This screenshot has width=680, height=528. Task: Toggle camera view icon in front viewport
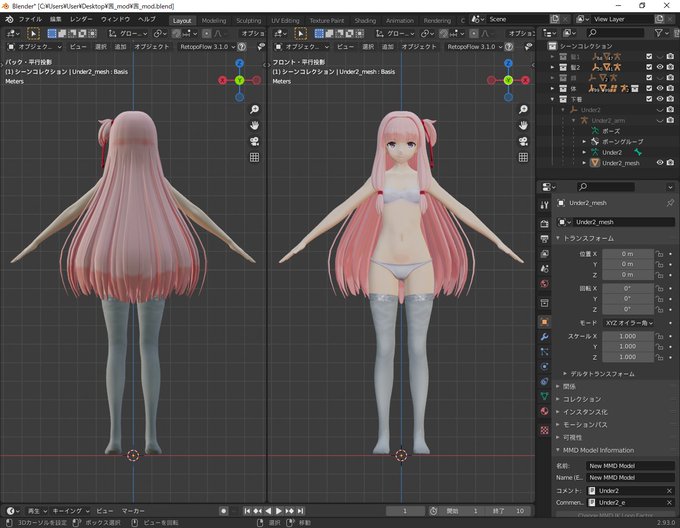click(523, 141)
